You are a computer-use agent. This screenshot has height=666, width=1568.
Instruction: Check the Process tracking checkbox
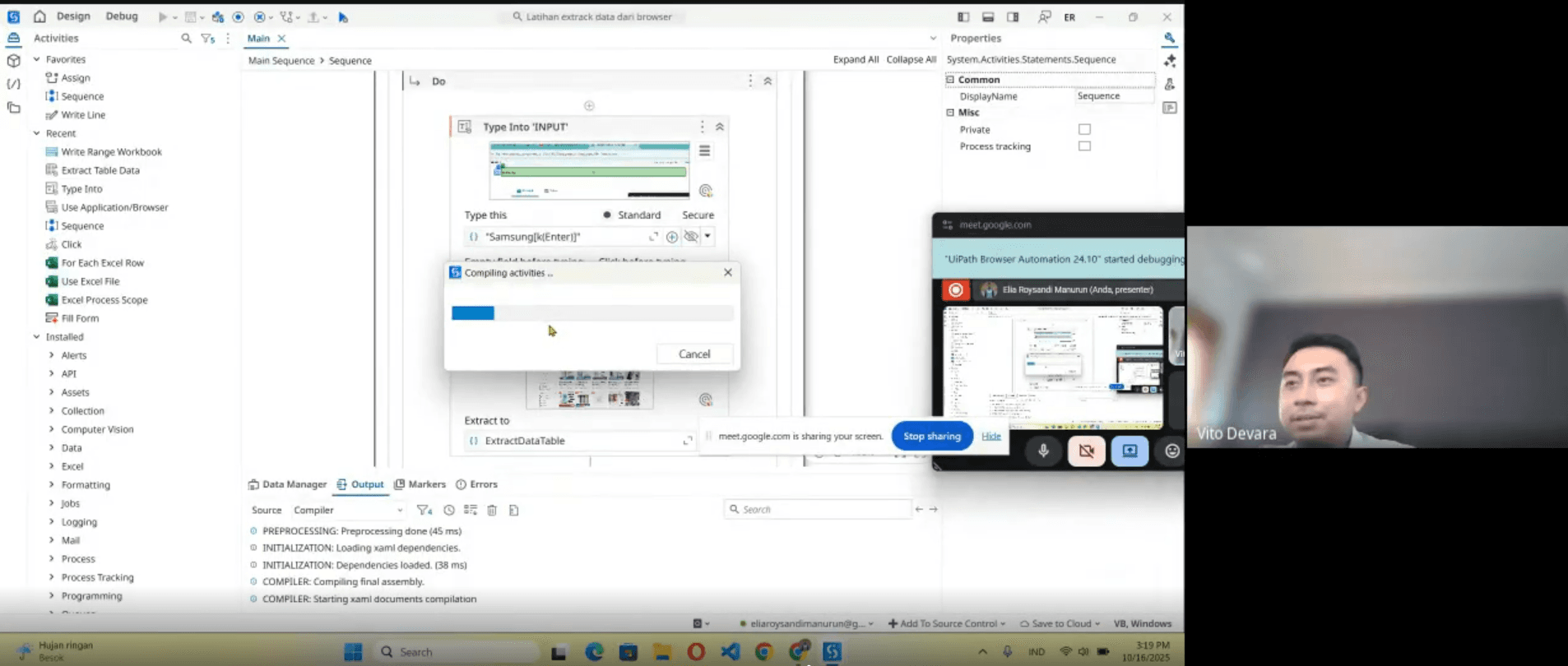(1084, 146)
